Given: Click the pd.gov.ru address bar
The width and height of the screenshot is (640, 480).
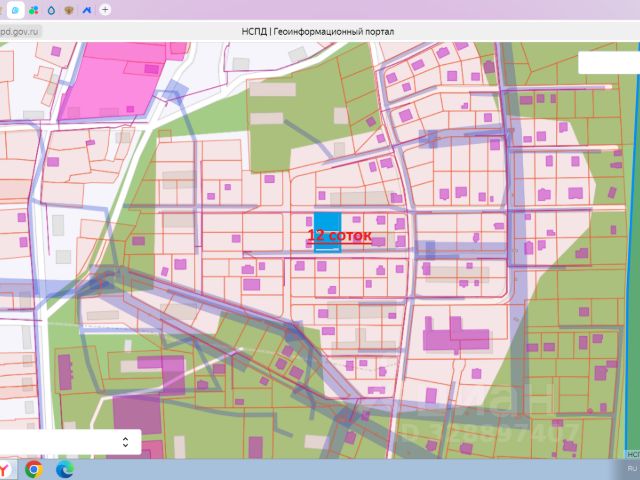Looking at the screenshot, I should tap(20, 31).
